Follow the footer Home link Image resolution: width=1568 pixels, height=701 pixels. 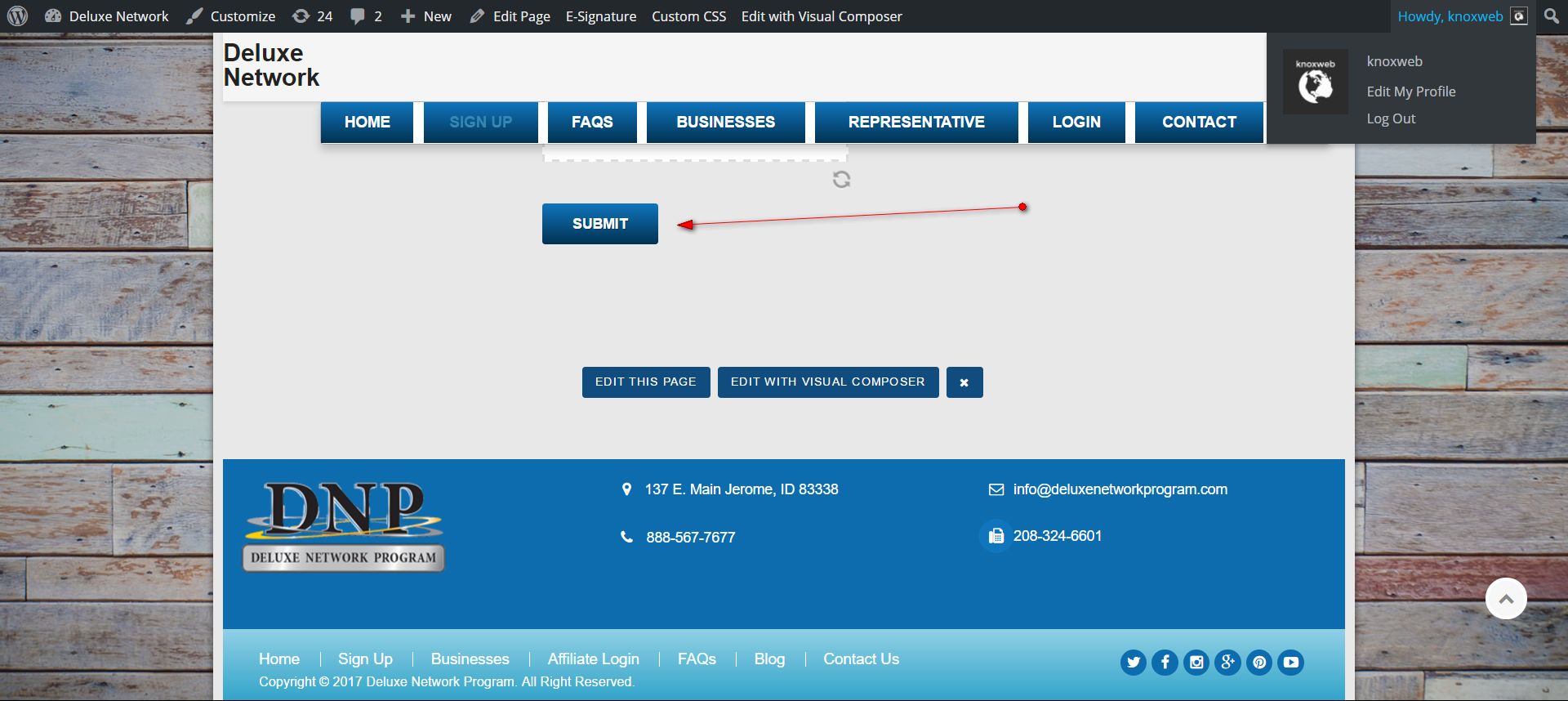pos(279,659)
